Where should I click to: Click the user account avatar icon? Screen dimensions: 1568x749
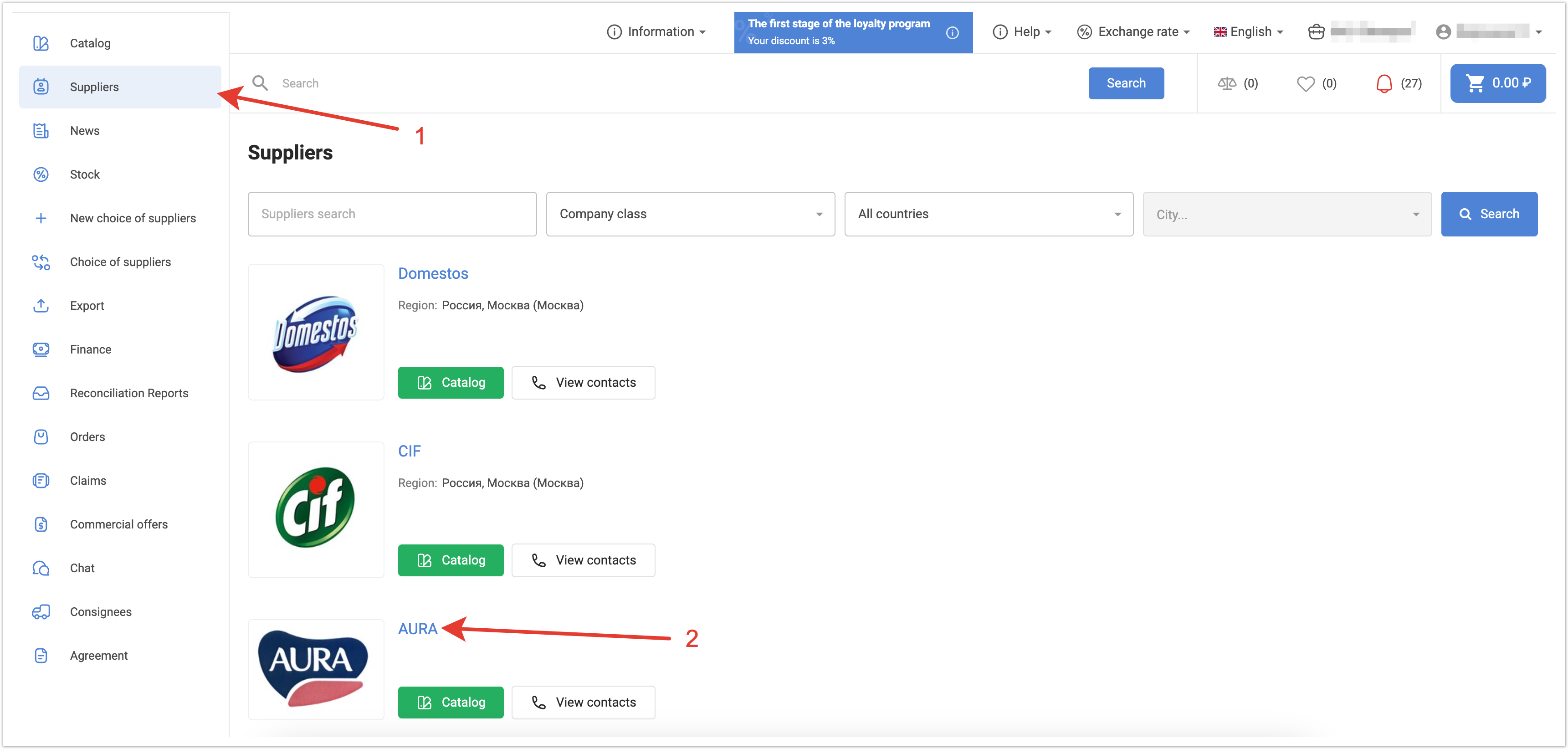(1443, 32)
